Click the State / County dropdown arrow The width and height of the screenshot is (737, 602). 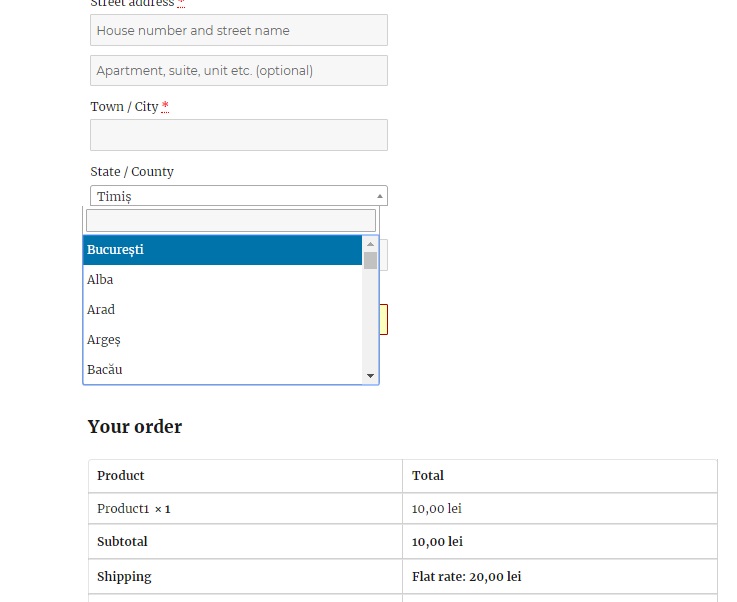pos(380,196)
